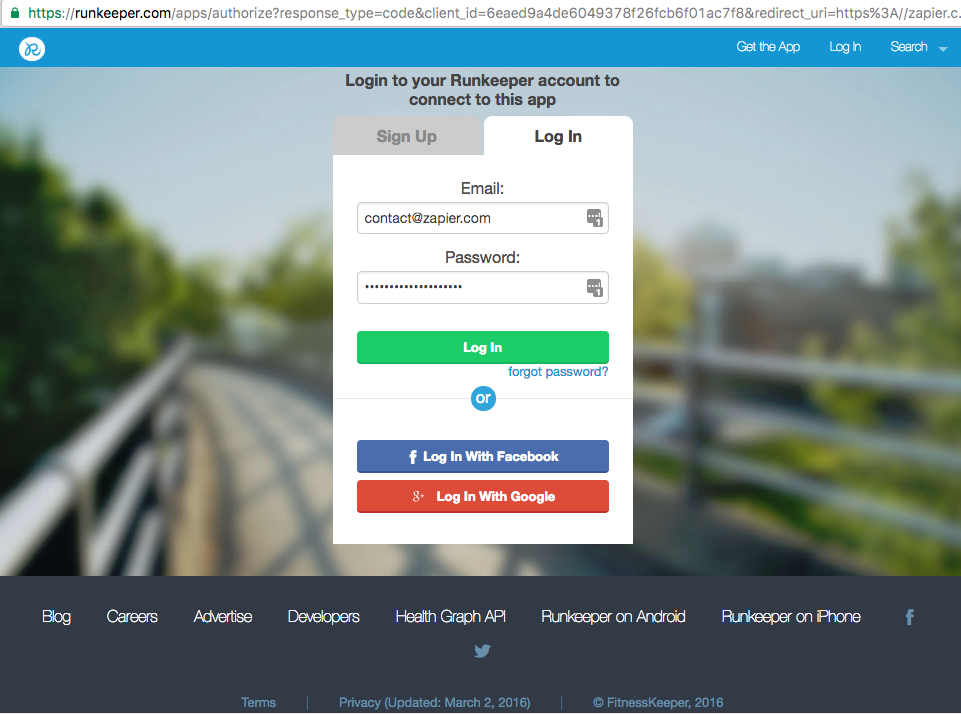Open the Terms link in footer
This screenshot has width=961, height=714.
pos(258,702)
